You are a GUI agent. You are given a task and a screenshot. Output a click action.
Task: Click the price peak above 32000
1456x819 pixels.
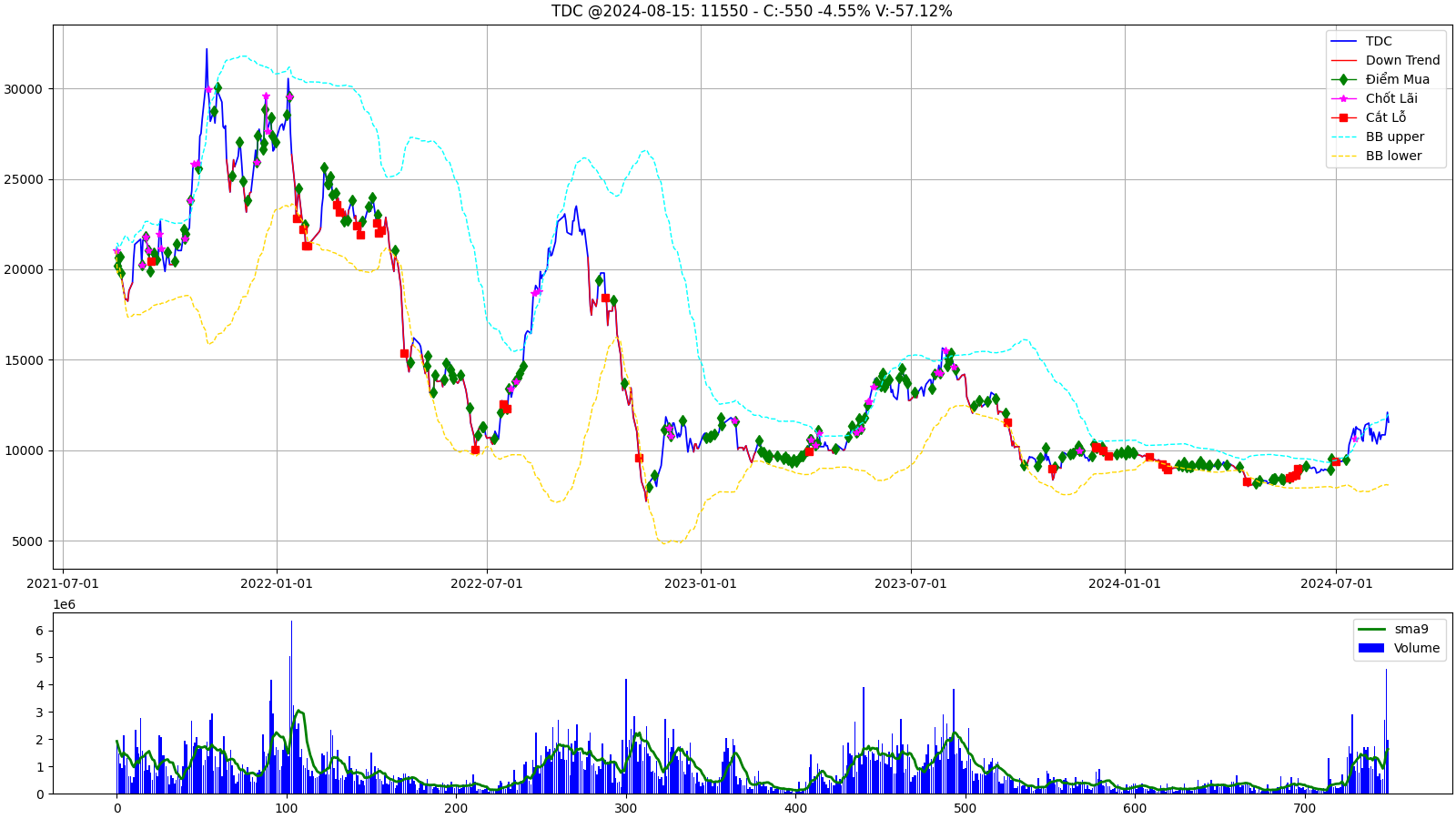pos(207,50)
